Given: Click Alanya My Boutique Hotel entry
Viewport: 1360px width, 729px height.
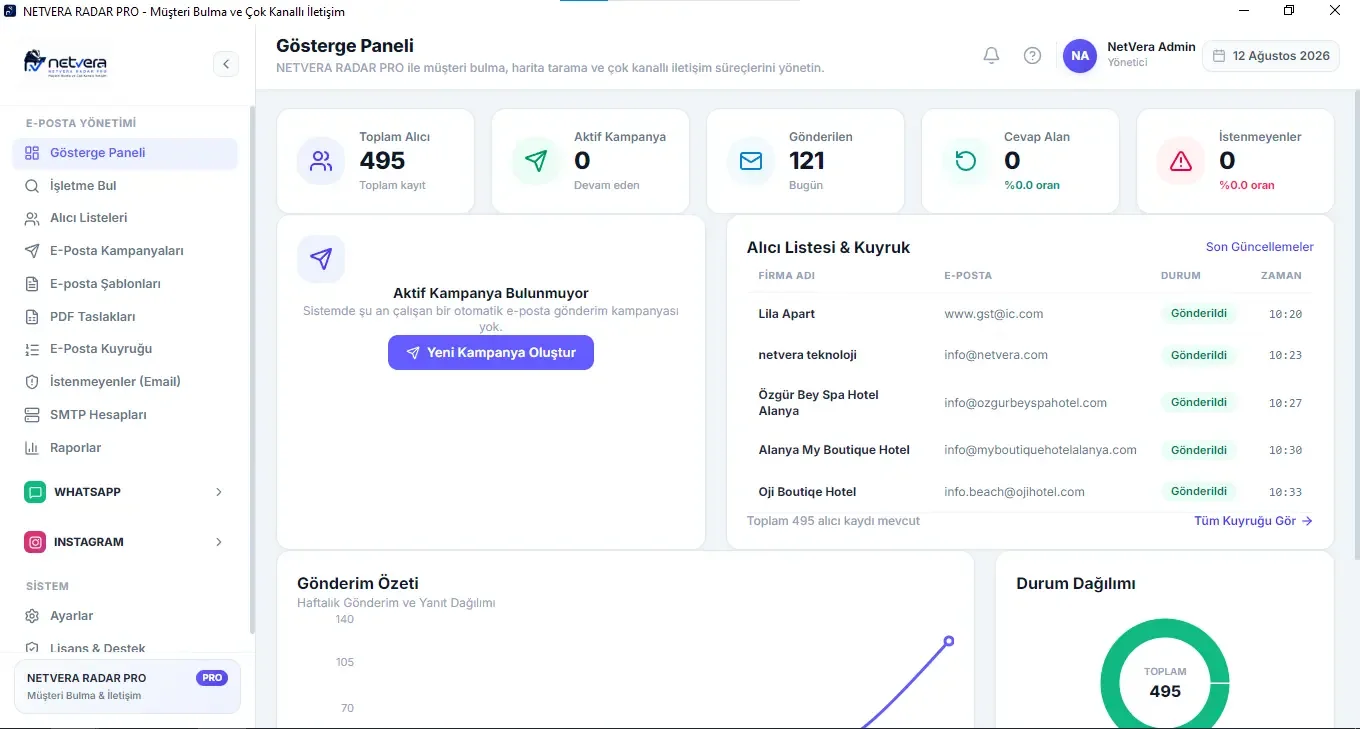Looking at the screenshot, I should (x=834, y=450).
